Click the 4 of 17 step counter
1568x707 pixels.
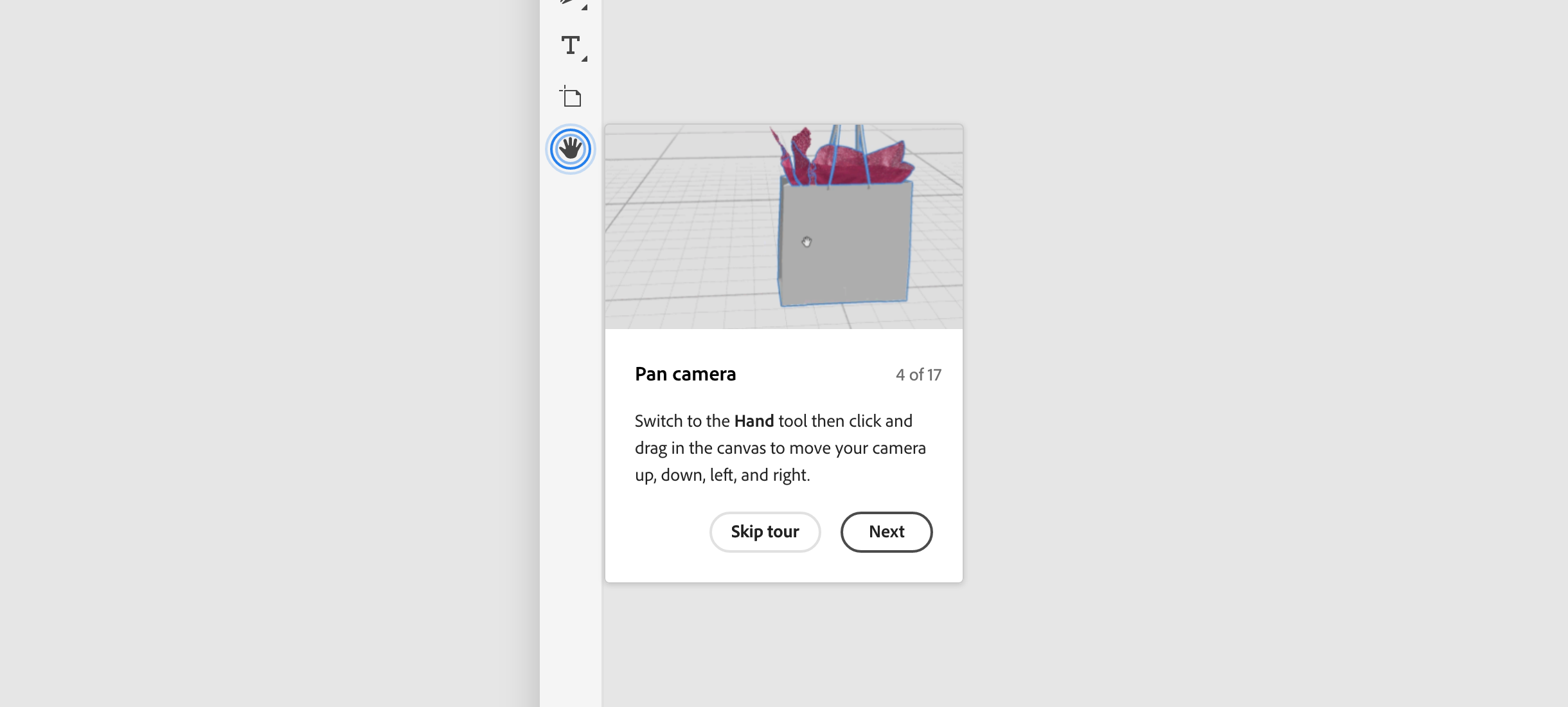918,374
